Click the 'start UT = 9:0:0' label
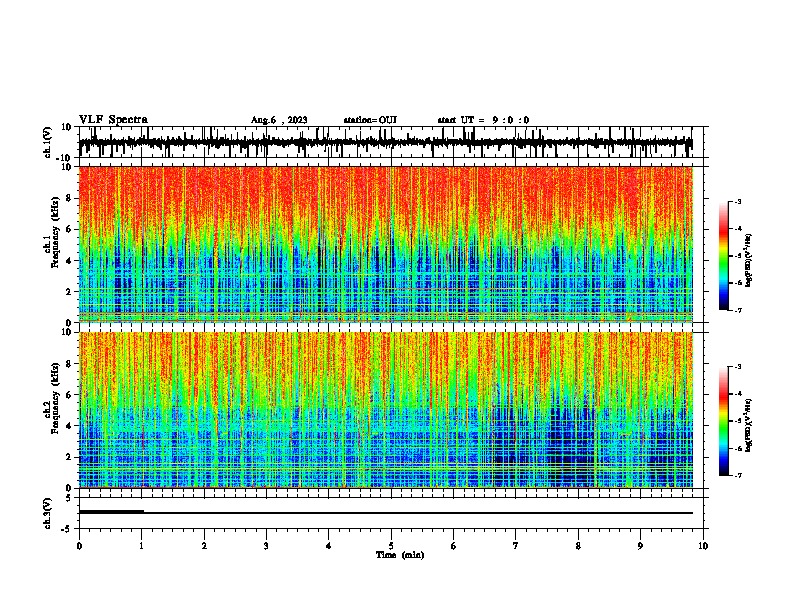The width and height of the screenshot is (792, 612). 483,120
